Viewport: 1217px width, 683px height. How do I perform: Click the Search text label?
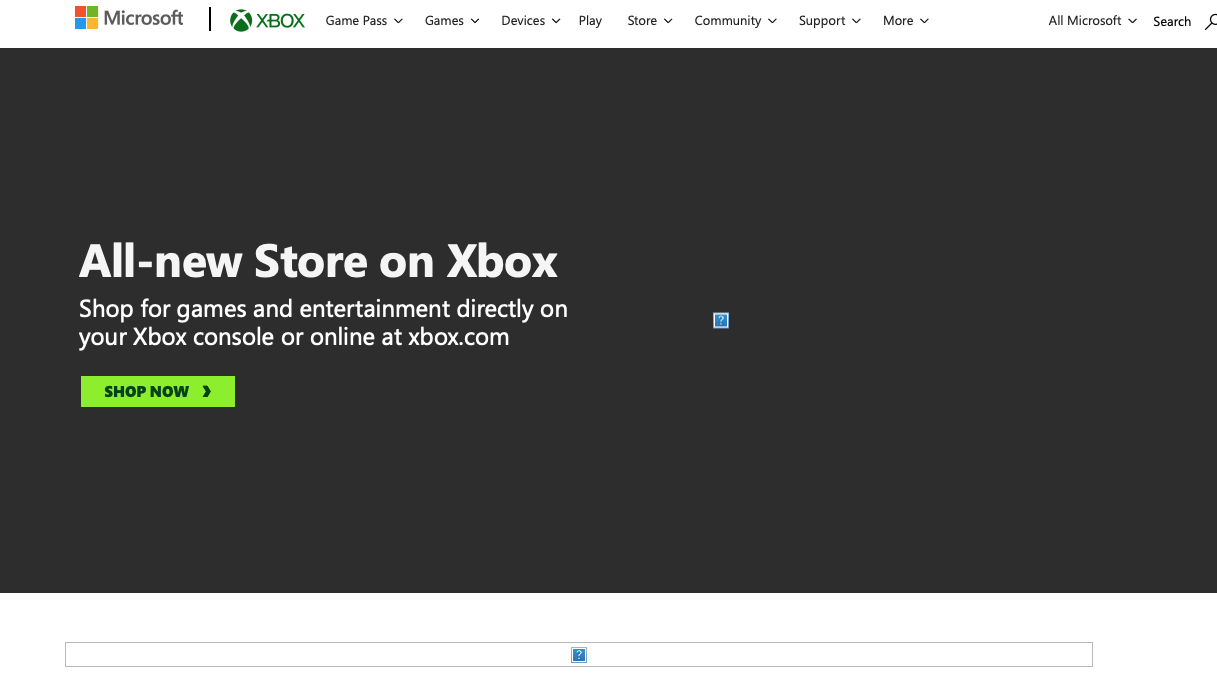tap(1172, 21)
